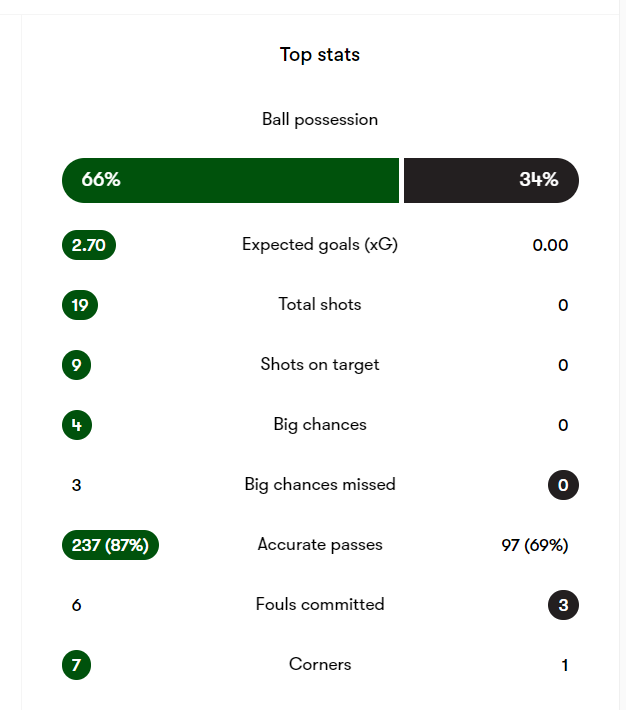Click the dark 0 big chances missed badge
626x710 pixels.
point(563,485)
